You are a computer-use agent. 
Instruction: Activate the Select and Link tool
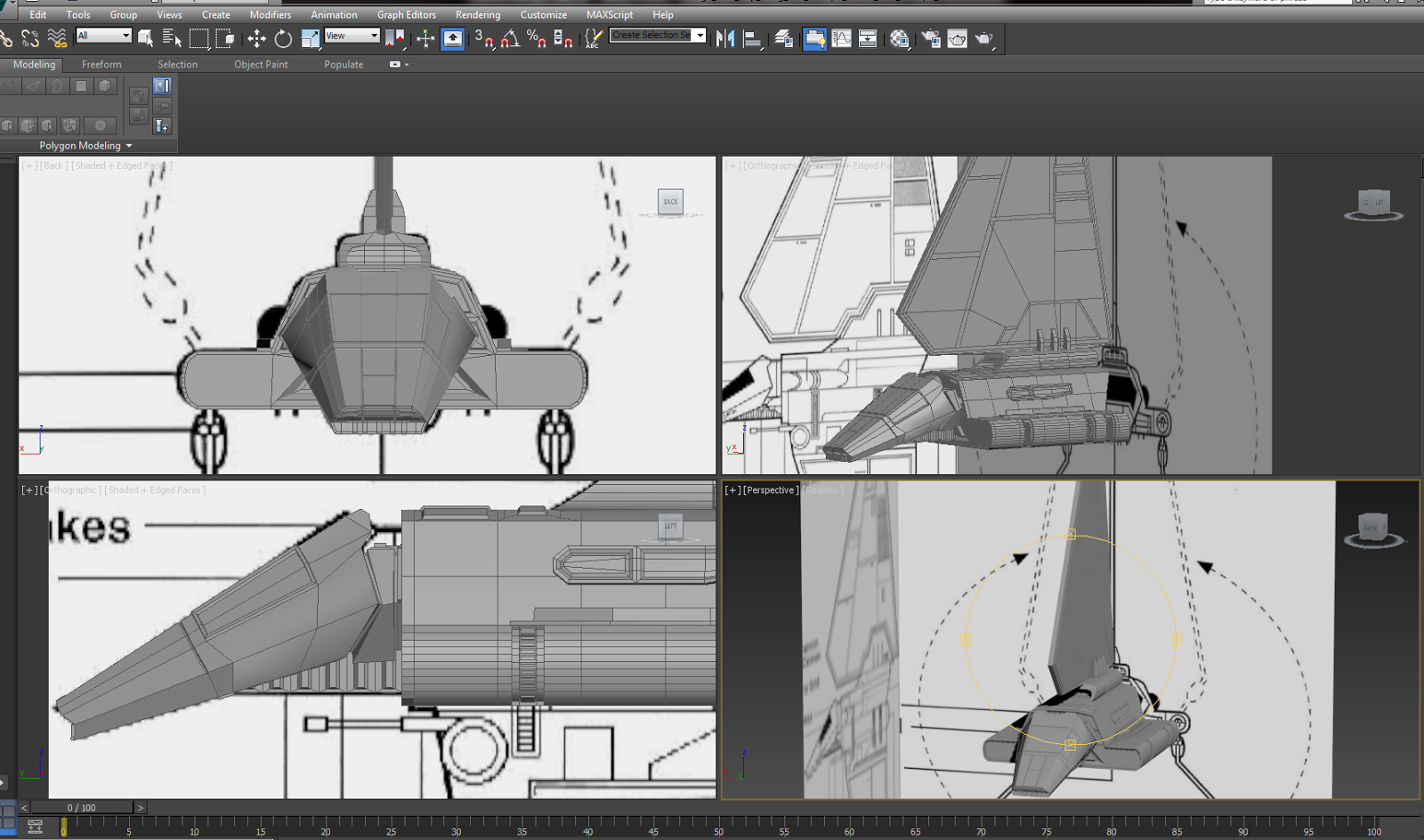tap(5, 38)
